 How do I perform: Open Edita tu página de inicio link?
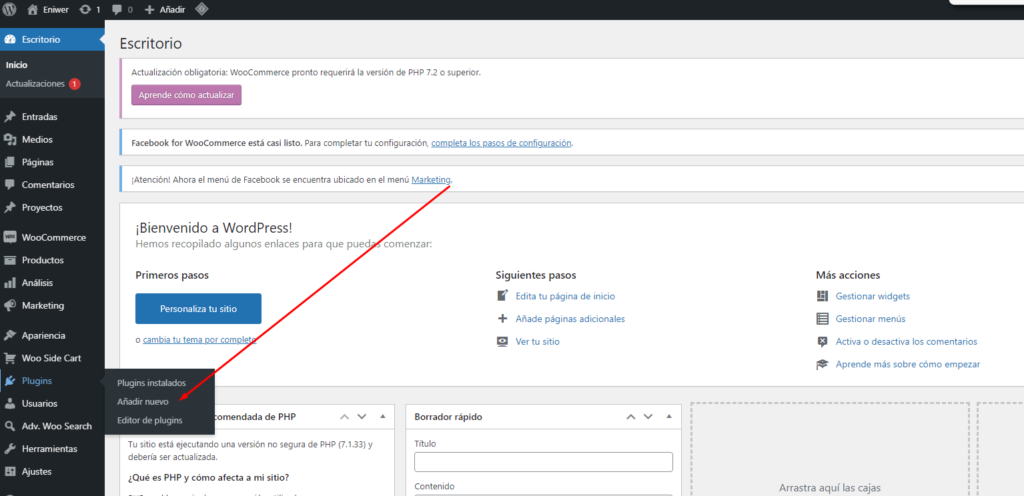click(x=565, y=296)
